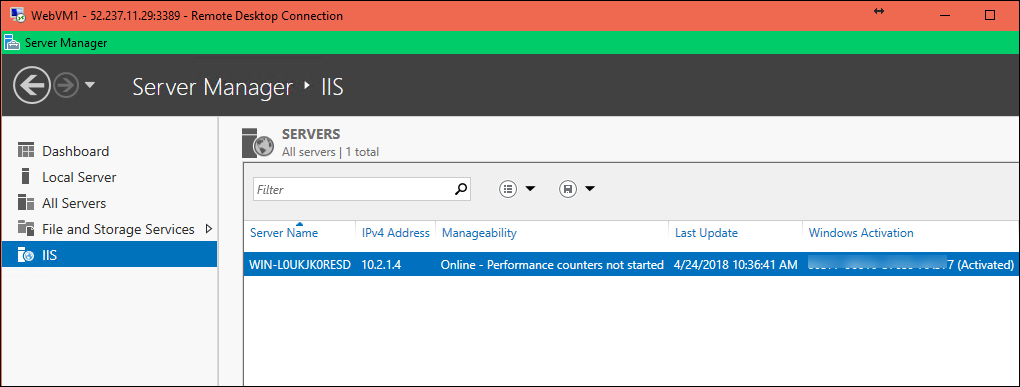The image size is (1020, 387).
Task: Click the 4/24/2018 10:36:41 AM cell
Action: click(x=735, y=265)
